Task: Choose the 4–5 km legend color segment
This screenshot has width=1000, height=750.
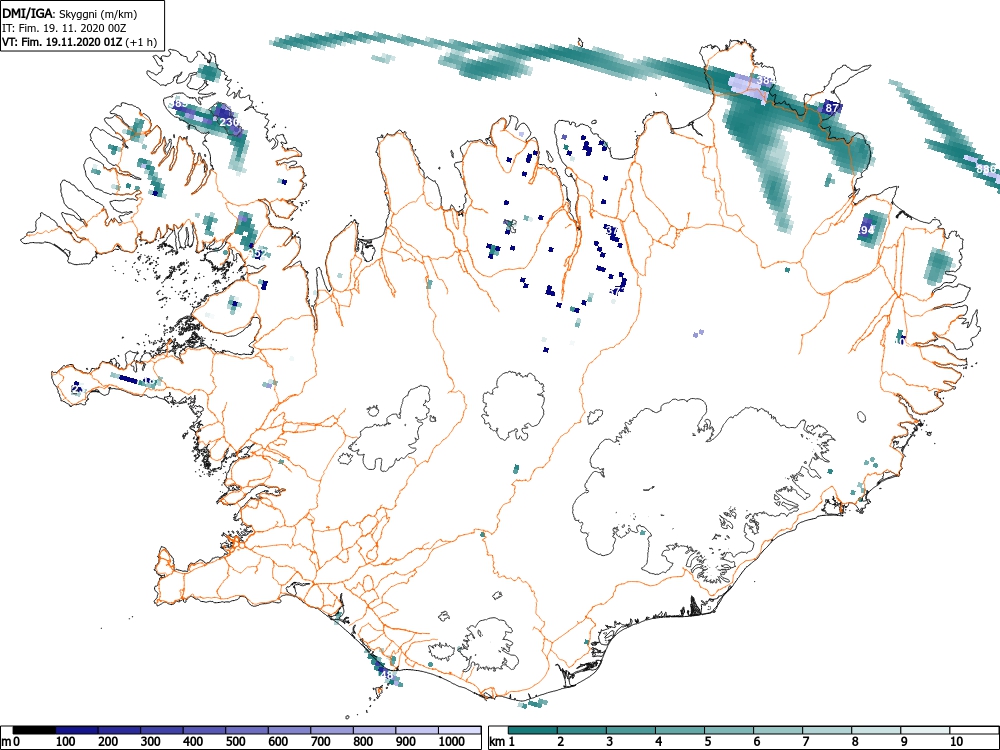Action: (680, 730)
